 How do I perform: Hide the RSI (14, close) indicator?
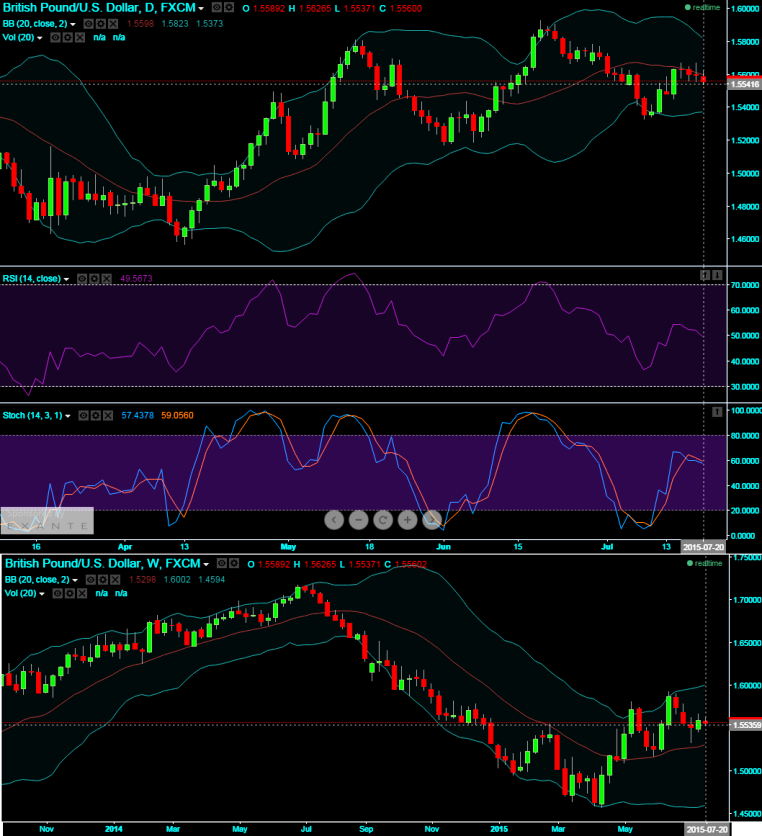(x=82, y=278)
